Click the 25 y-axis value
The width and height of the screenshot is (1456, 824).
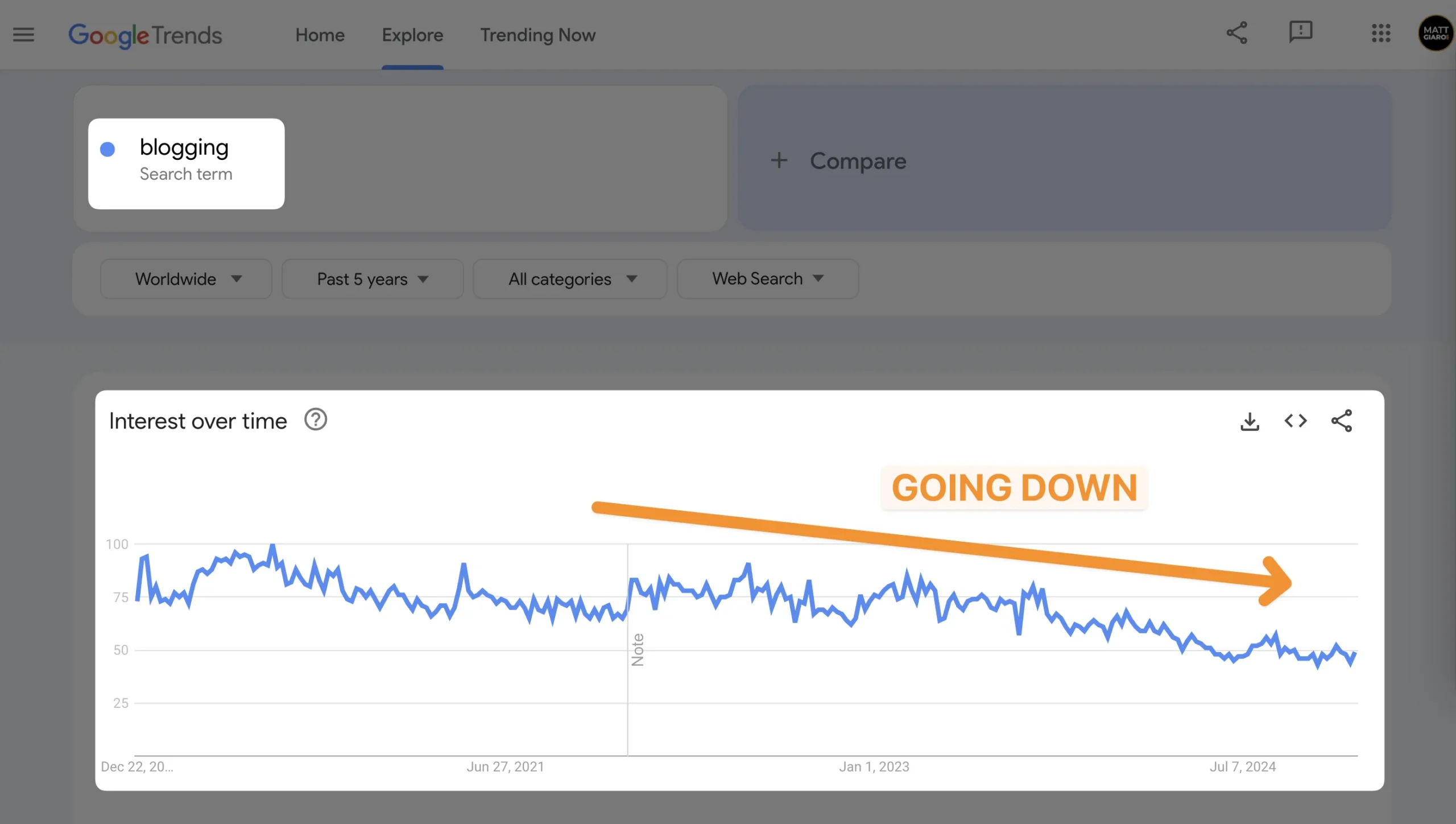pos(121,703)
